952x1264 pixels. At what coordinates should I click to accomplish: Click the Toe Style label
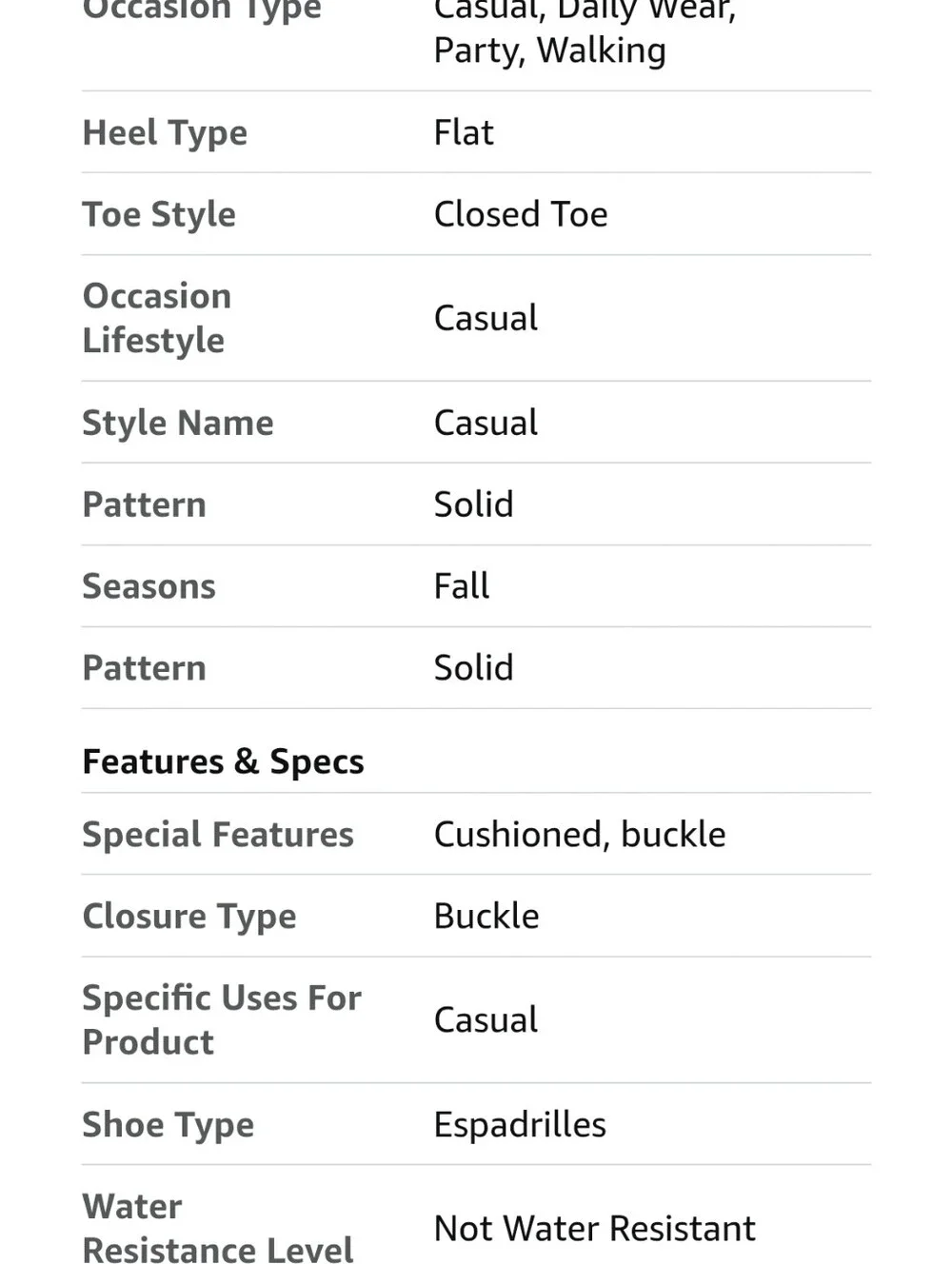pos(159,215)
